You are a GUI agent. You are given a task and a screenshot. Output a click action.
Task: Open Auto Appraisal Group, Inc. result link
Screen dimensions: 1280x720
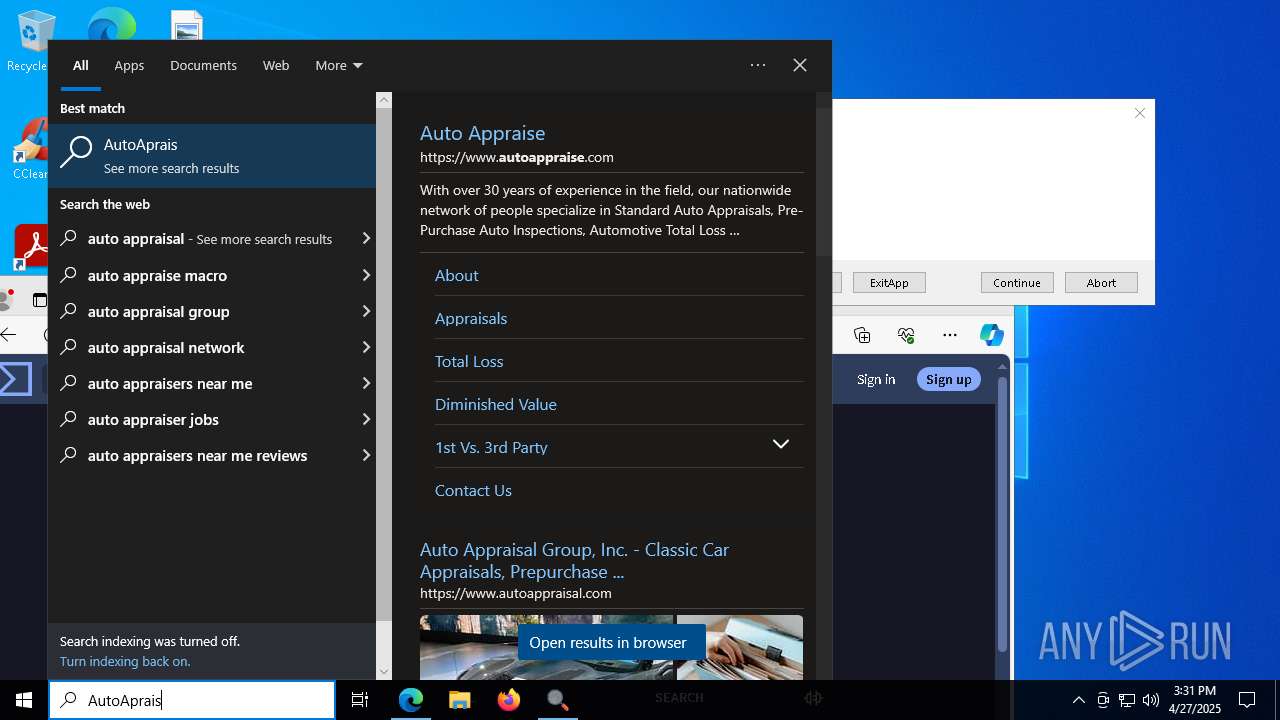point(574,560)
